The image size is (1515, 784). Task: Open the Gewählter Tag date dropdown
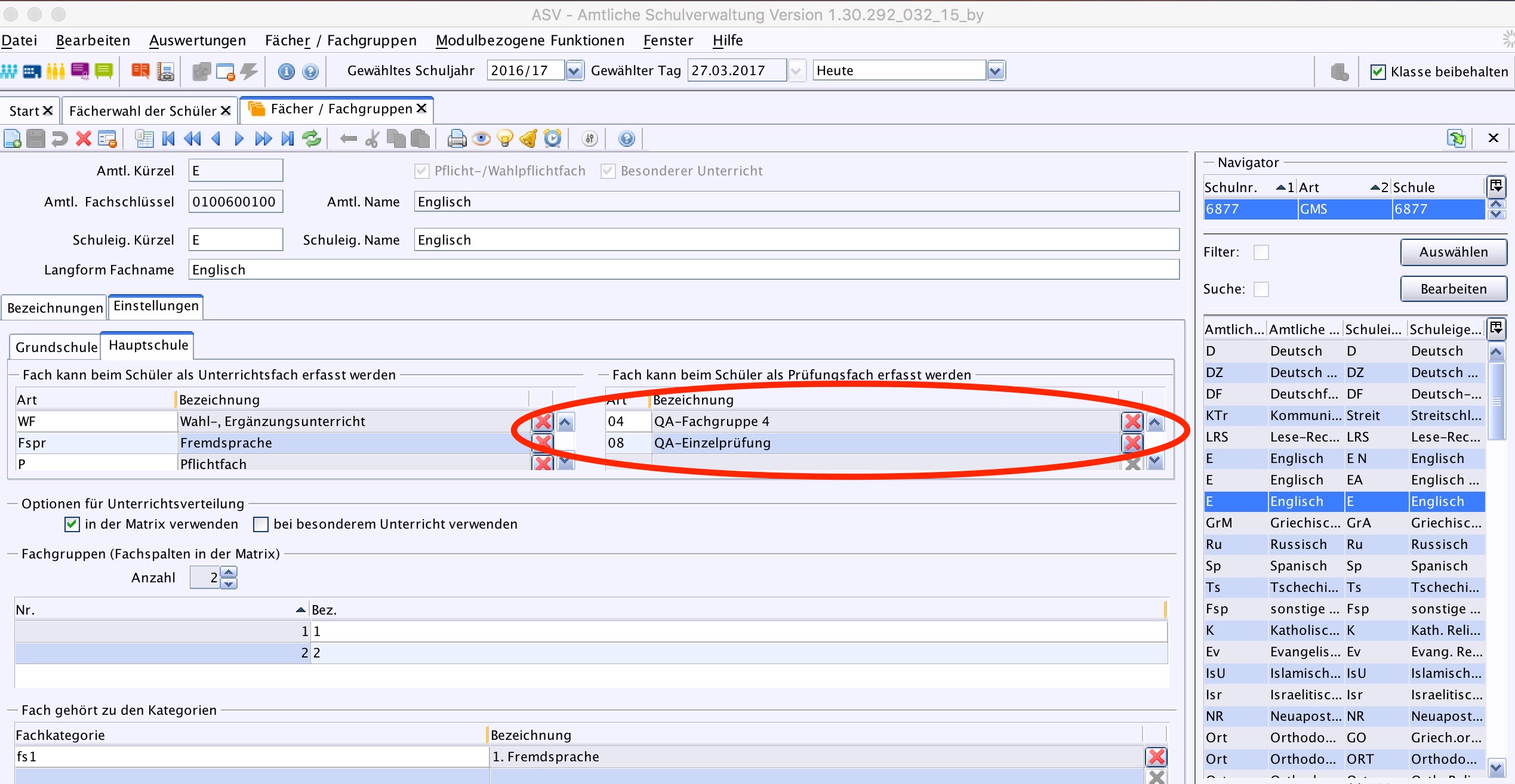click(796, 71)
